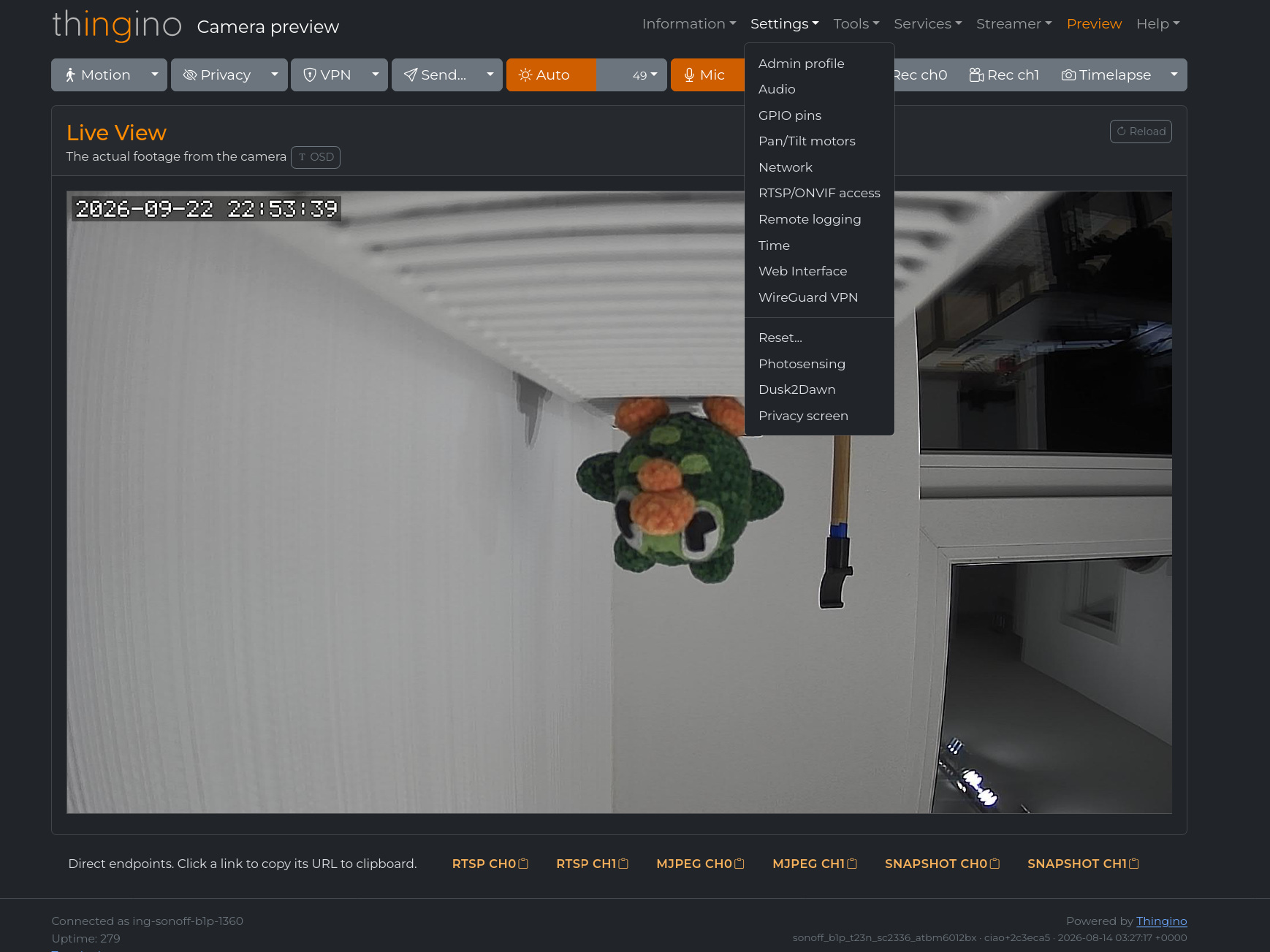
Task: Toggle Motion detection button
Action: 97,75
